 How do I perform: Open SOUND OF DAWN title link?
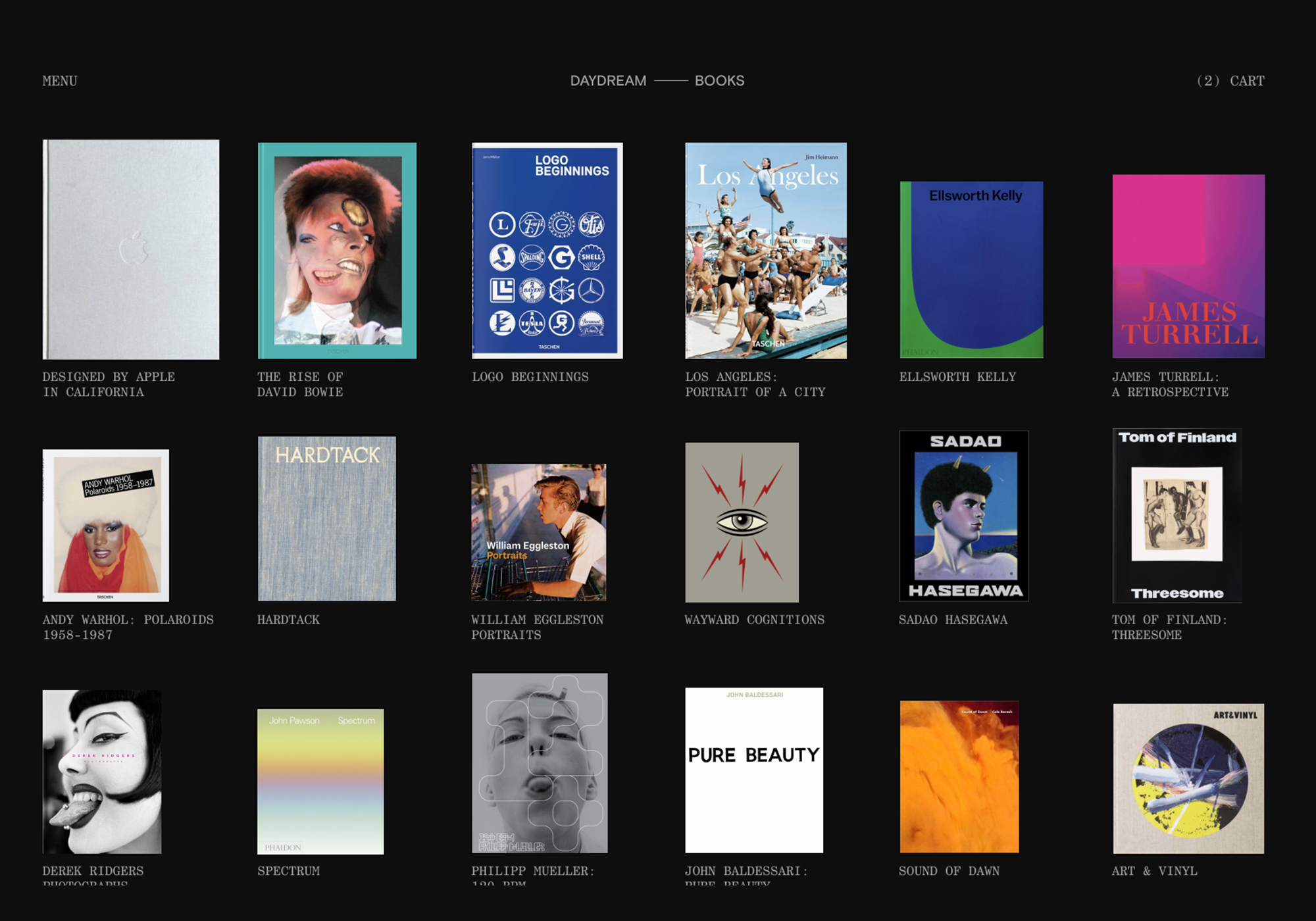pos(949,871)
